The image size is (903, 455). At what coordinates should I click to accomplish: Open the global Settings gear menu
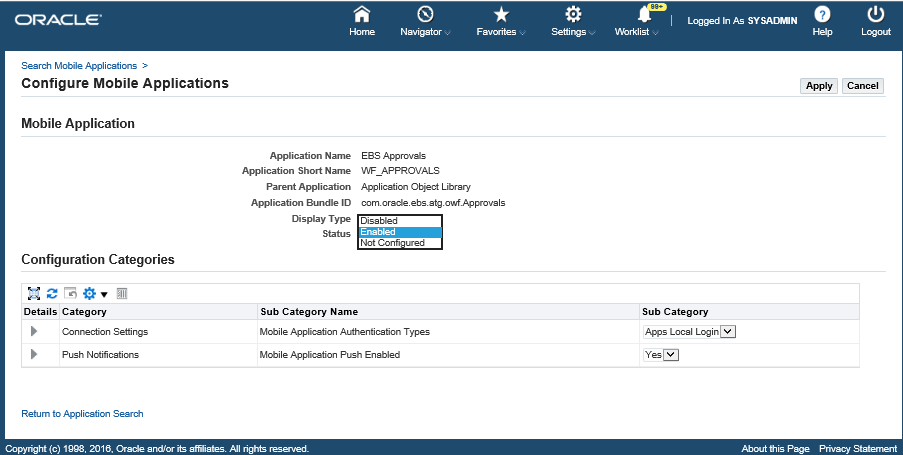pyautogui.click(x=573, y=14)
